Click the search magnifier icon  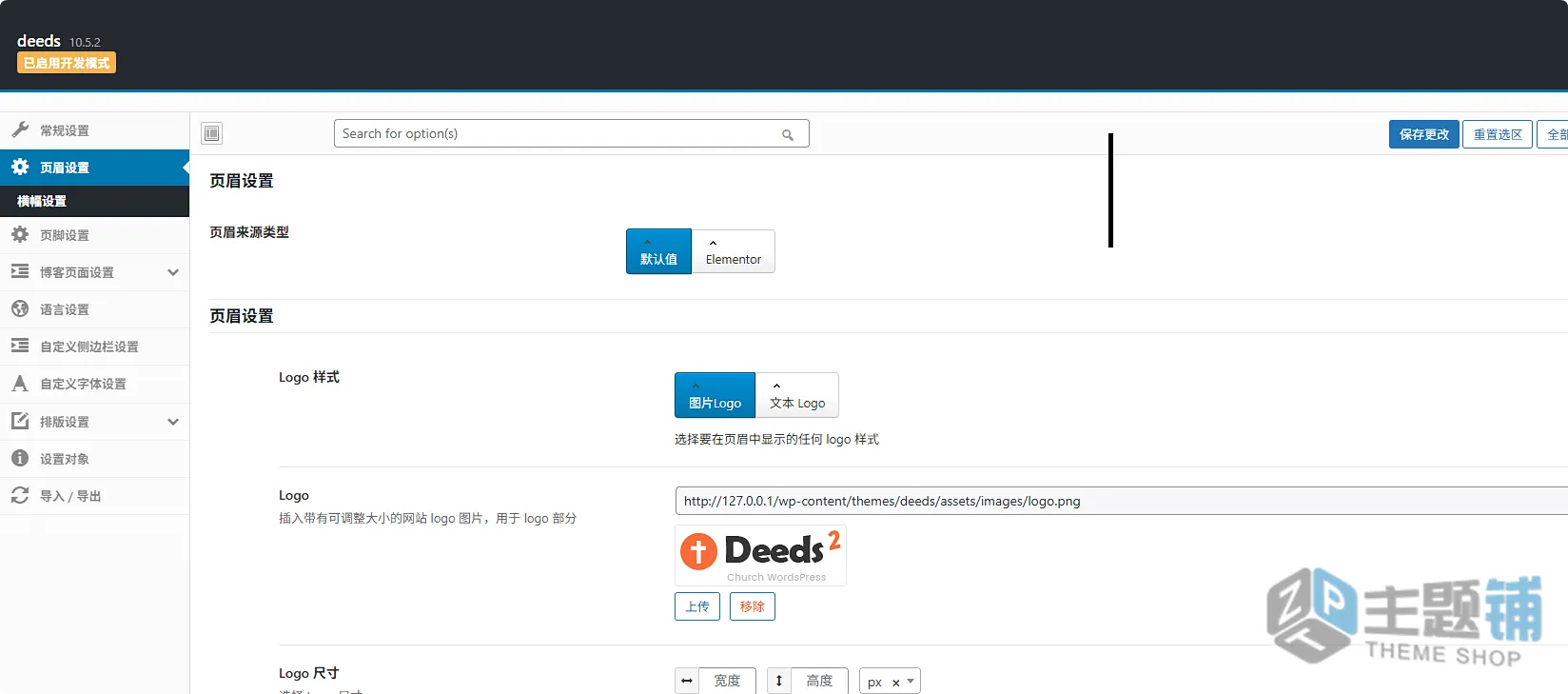pos(788,134)
